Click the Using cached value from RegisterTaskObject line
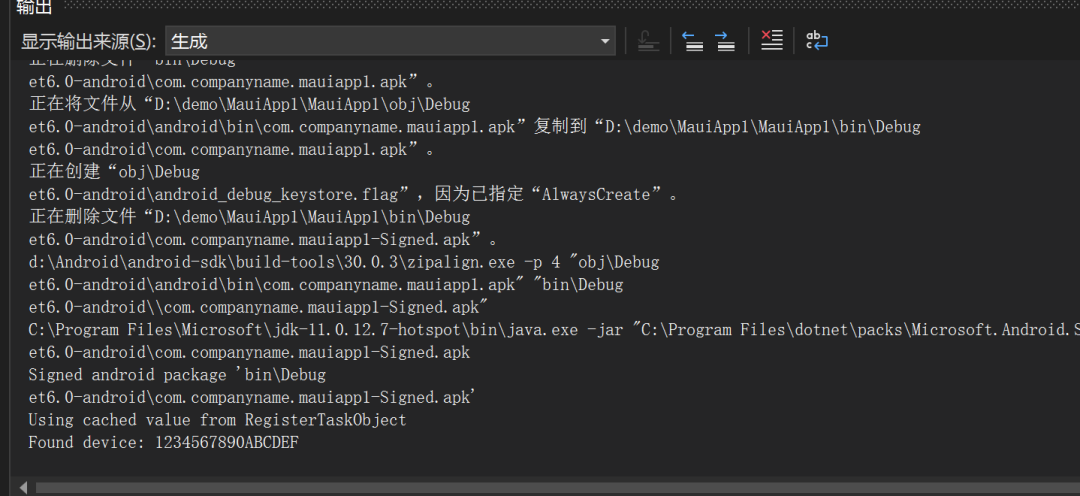Viewport: 1080px width, 496px height. pyautogui.click(x=218, y=420)
